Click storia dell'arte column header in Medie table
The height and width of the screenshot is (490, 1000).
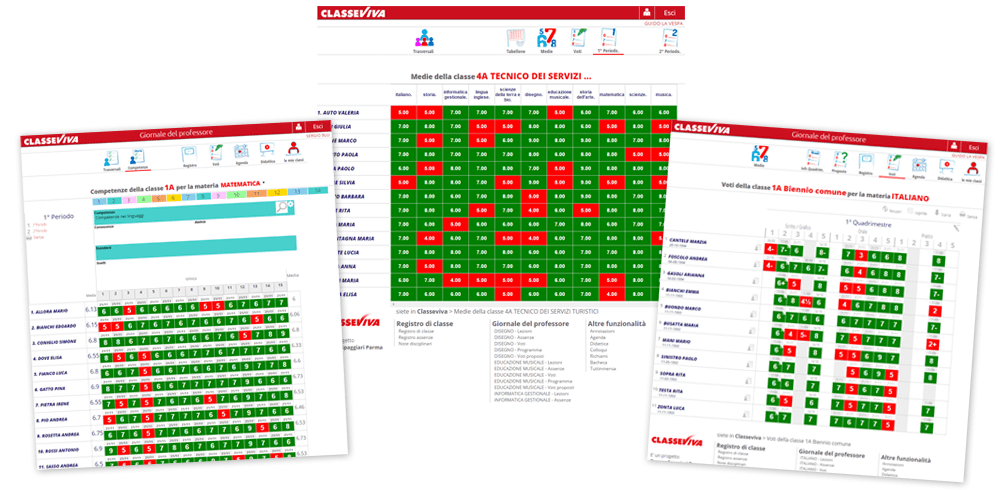pyautogui.click(x=585, y=94)
